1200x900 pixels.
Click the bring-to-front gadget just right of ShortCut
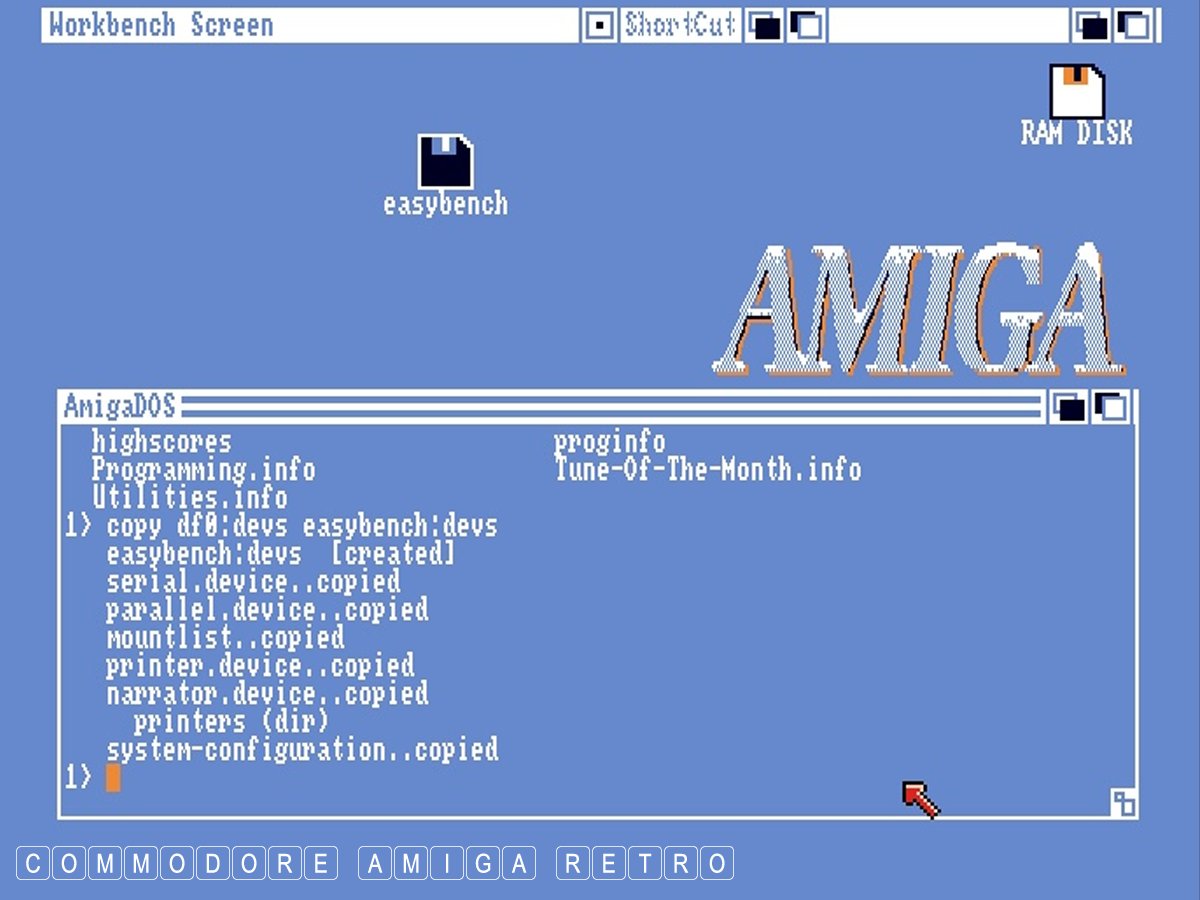[x=806, y=26]
